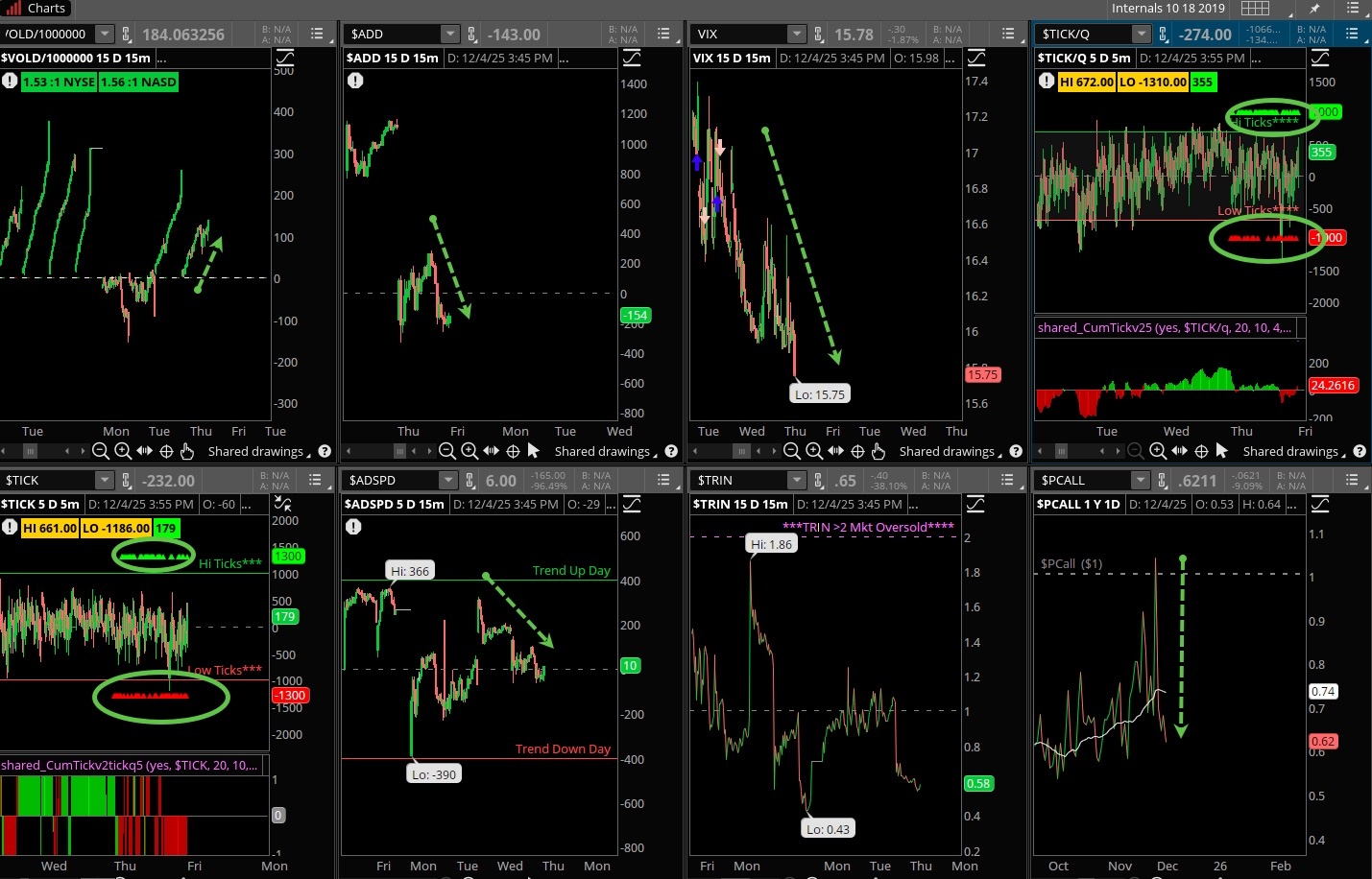The height and width of the screenshot is (879, 1372).
Task: Open the $TICK/Q chart settings list menu
Action: point(1352,34)
